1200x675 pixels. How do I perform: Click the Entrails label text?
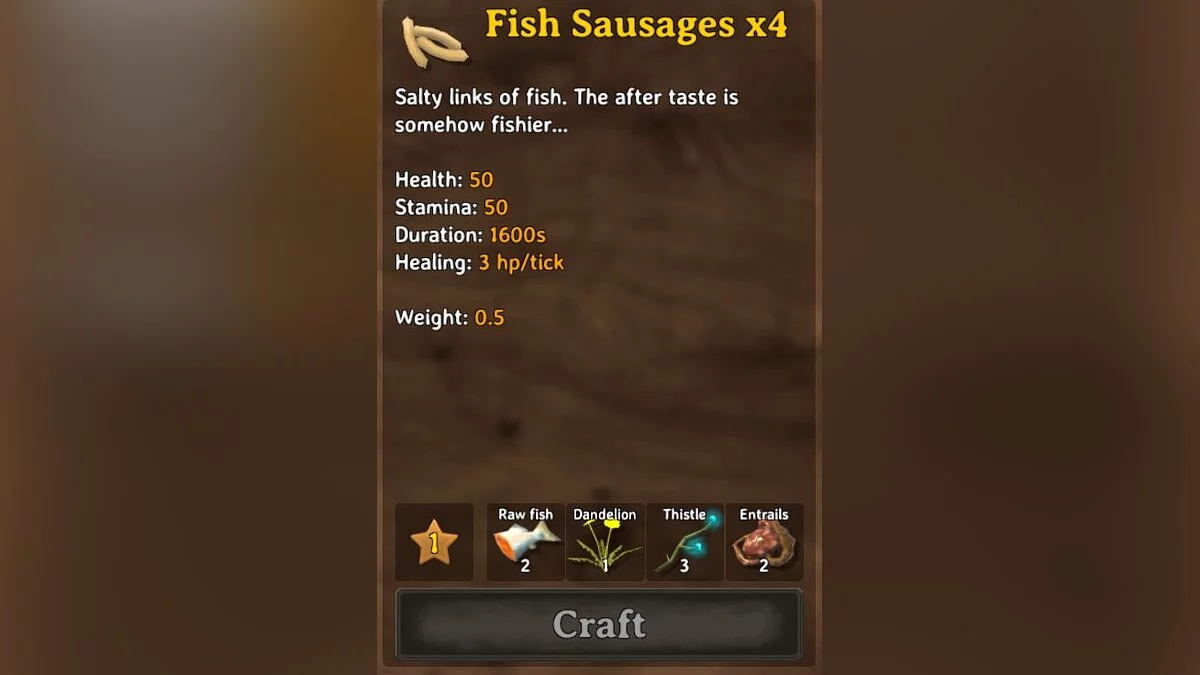(x=764, y=514)
